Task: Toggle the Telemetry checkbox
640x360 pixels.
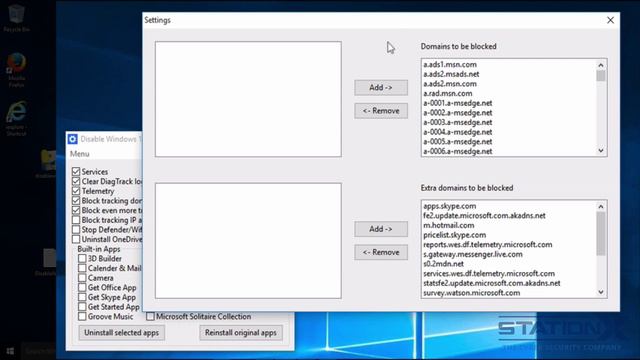Action: [76, 191]
